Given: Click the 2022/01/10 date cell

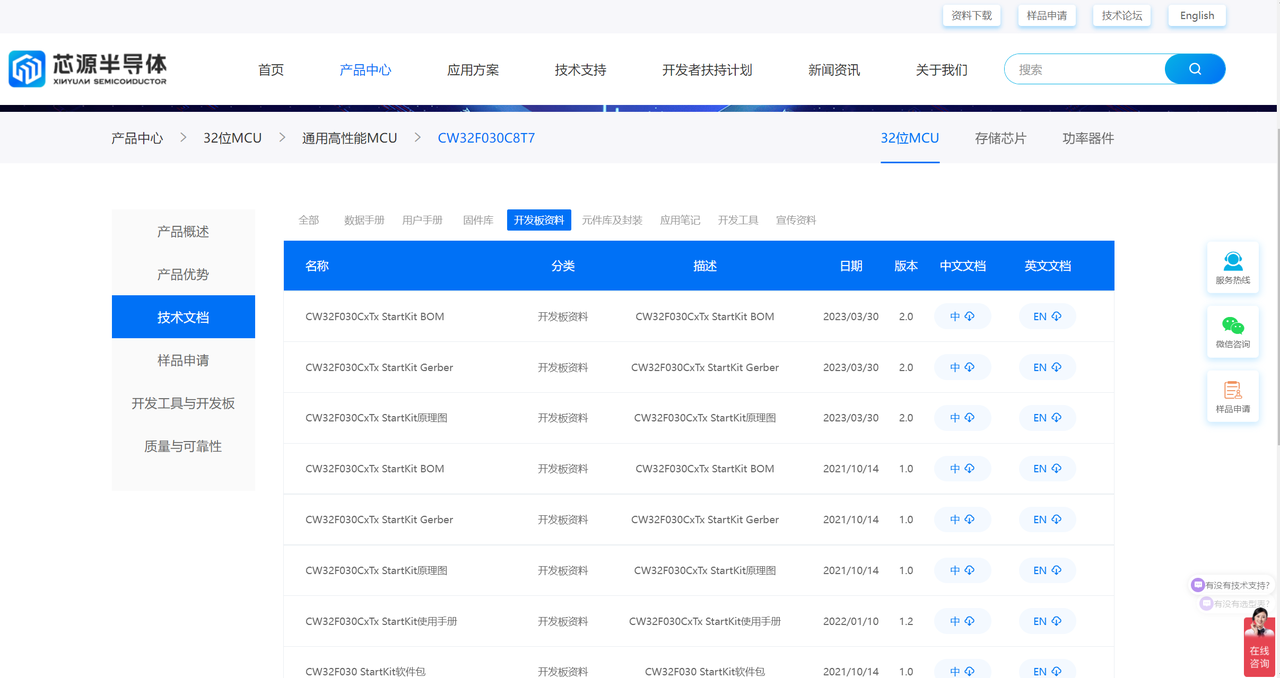Looking at the screenshot, I should [851, 621].
